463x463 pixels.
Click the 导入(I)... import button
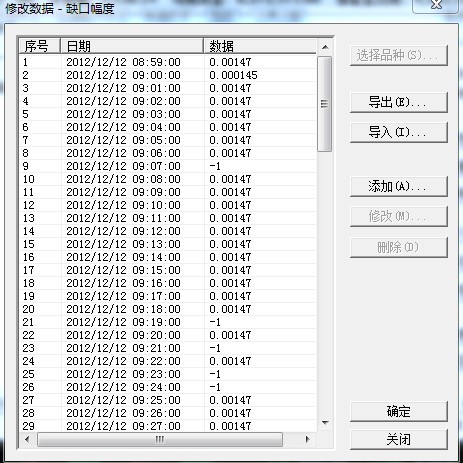coord(399,132)
